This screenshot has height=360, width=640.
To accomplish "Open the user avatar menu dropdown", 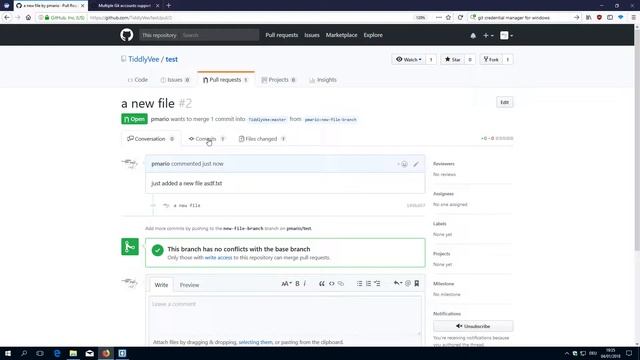I will pyautogui.click(x=506, y=36).
